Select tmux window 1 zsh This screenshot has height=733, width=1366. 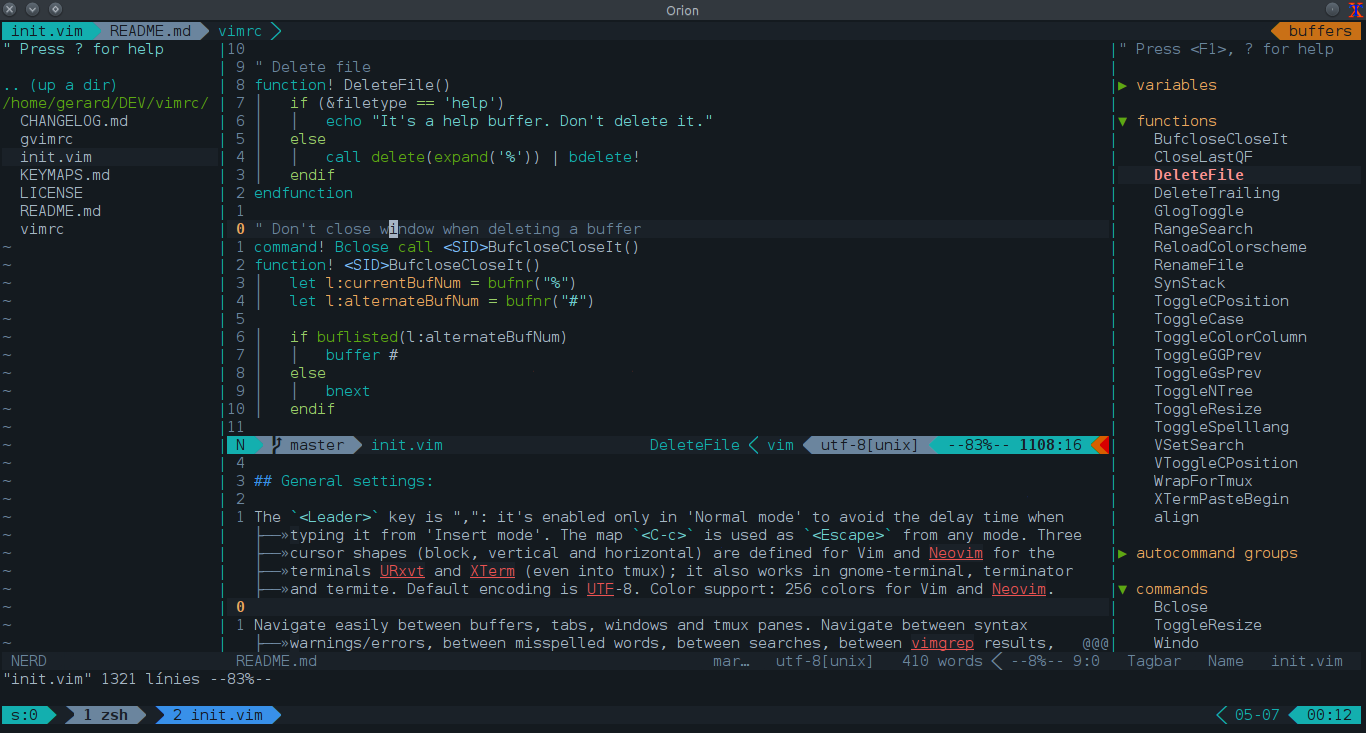click(x=105, y=715)
